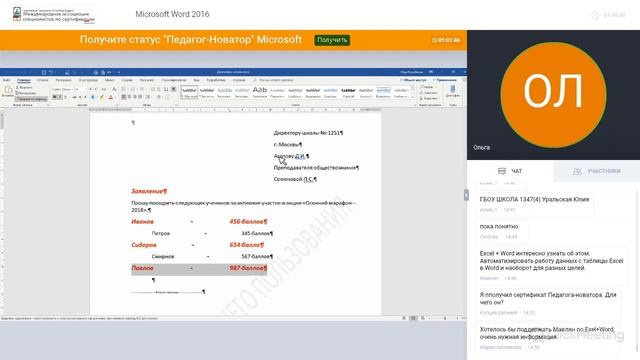
Task: Click the 'пока понятно' chat message
Action: (x=499, y=226)
